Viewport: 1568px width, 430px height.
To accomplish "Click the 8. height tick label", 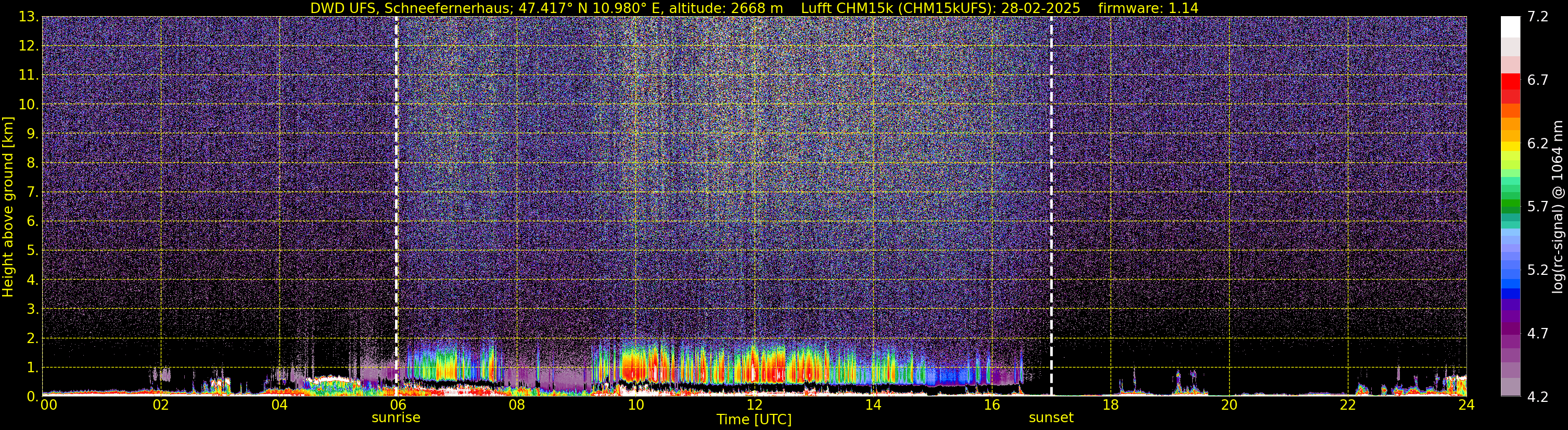I will click(32, 163).
